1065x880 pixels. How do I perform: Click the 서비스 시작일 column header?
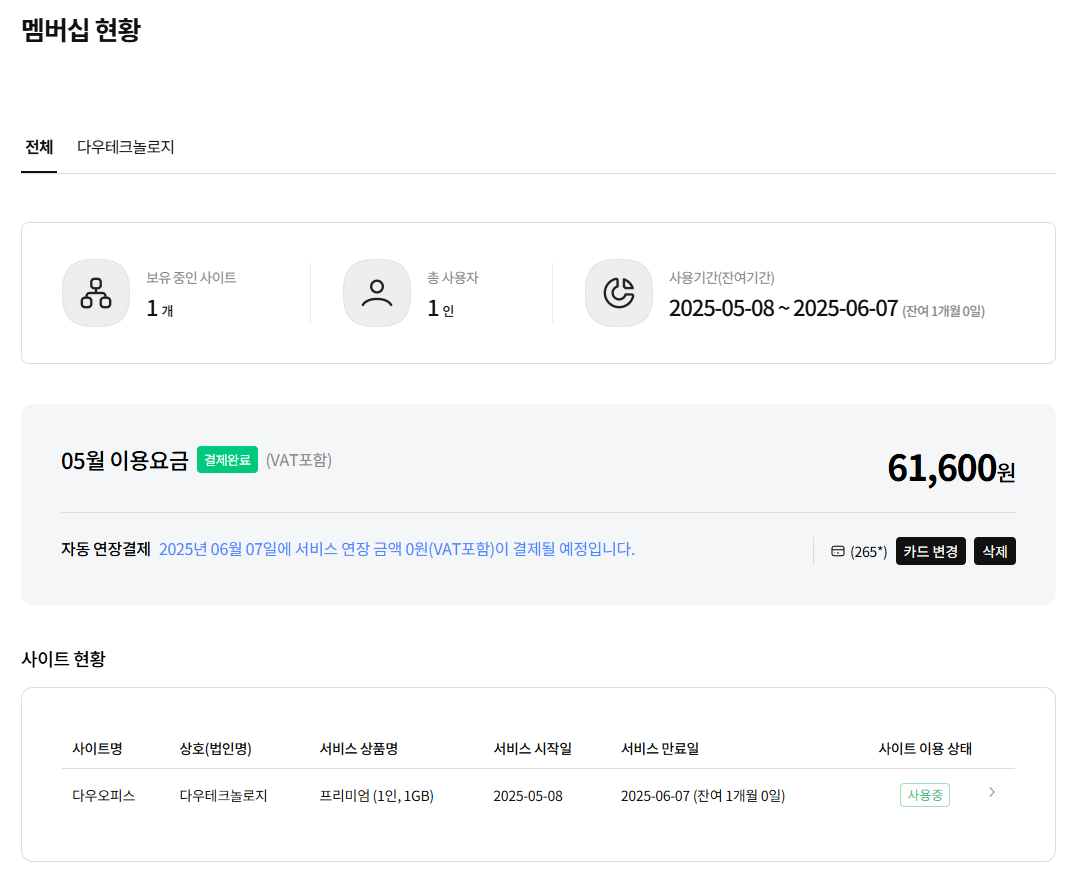532,749
